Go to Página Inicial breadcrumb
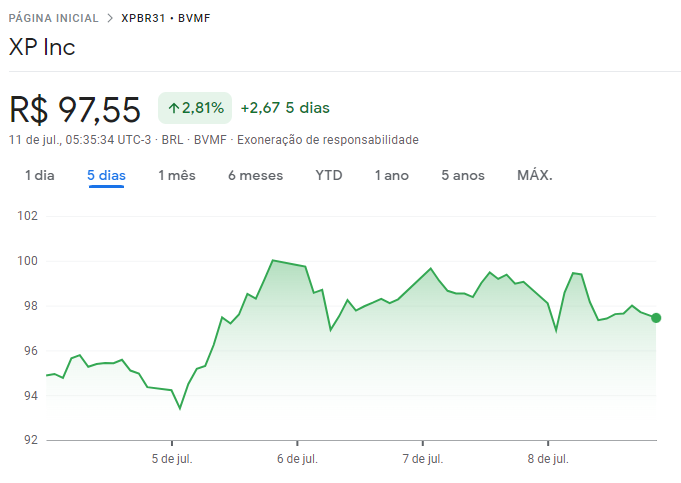The width and height of the screenshot is (681, 483). [x=54, y=18]
